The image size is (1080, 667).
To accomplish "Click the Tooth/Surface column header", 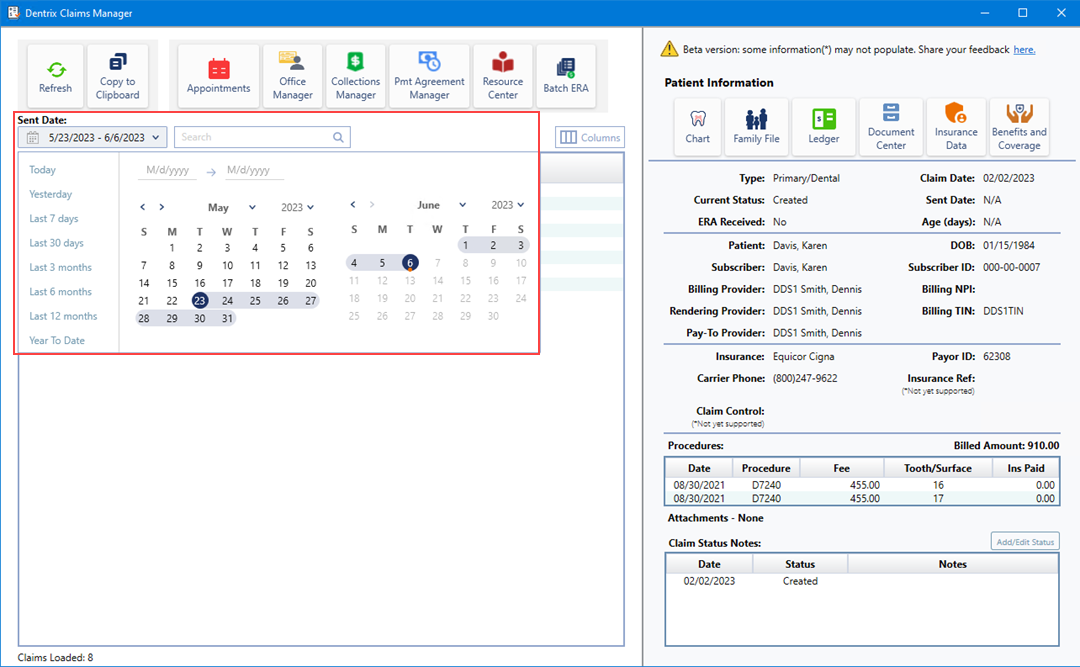I will pos(937,468).
